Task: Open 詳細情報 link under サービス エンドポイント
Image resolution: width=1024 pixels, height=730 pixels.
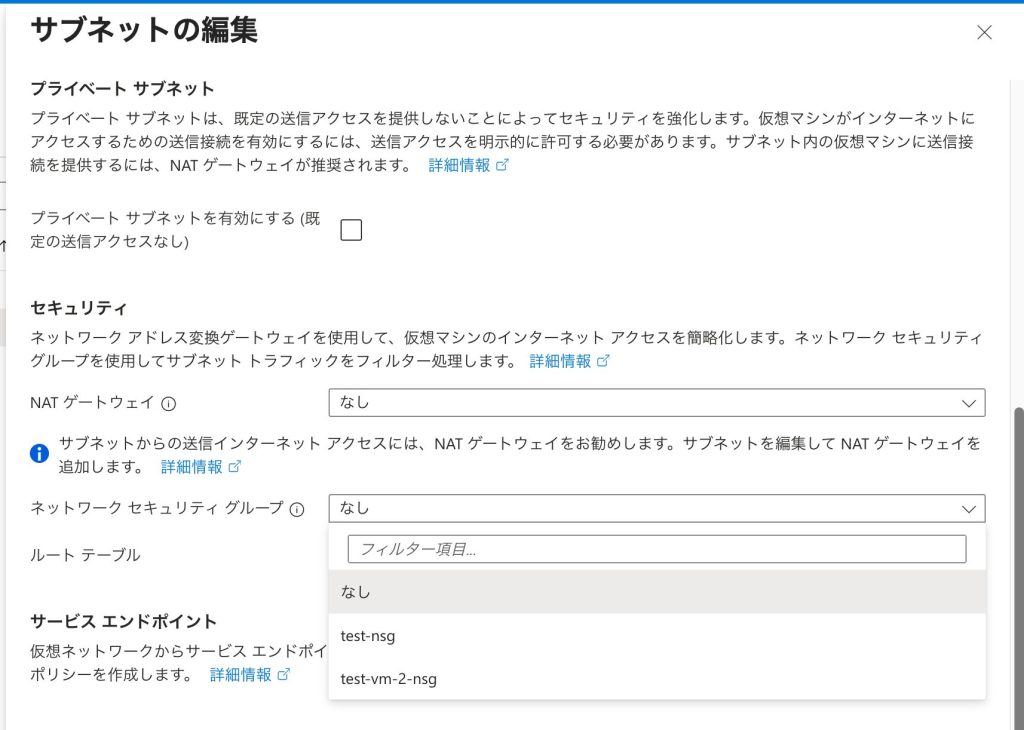Action: click(x=240, y=675)
